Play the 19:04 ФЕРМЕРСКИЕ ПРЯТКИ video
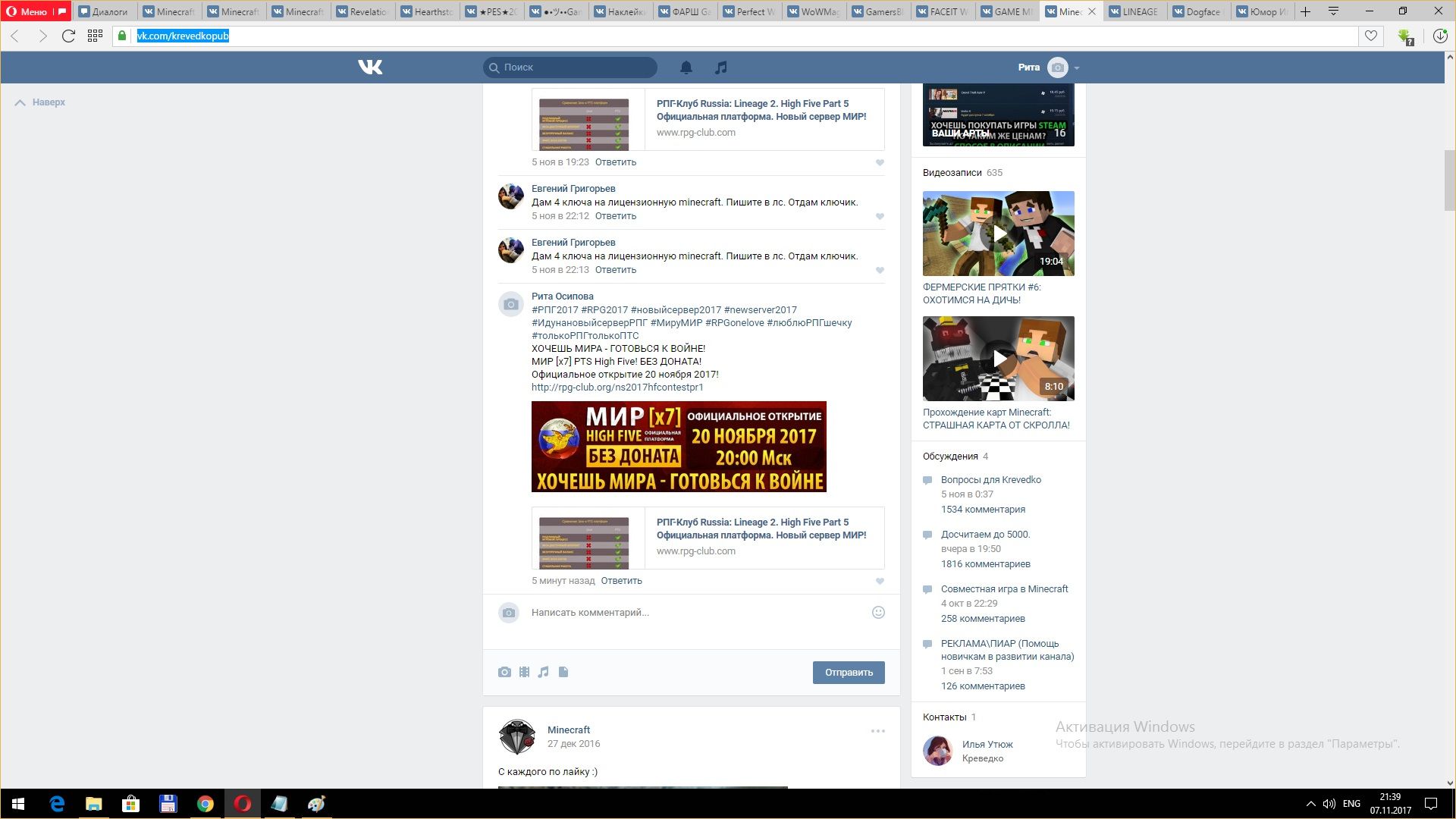The image size is (1456, 819). click(998, 234)
